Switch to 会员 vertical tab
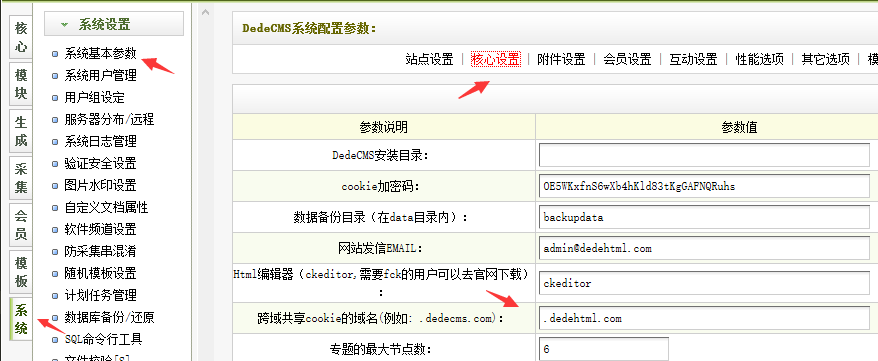The image size is (878, 361). pyautogui.click(x=21, y=225)
